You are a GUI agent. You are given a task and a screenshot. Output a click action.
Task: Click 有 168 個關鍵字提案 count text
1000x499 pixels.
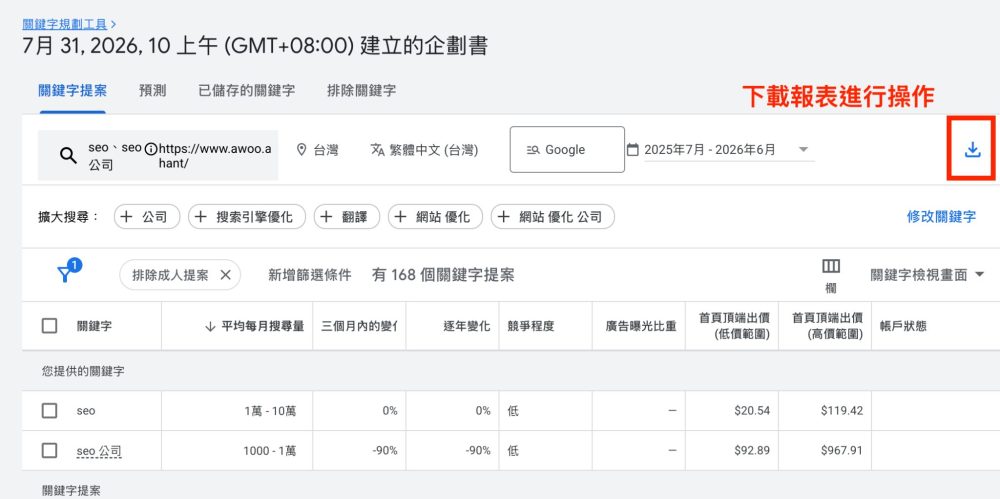[x=443, y=275]
